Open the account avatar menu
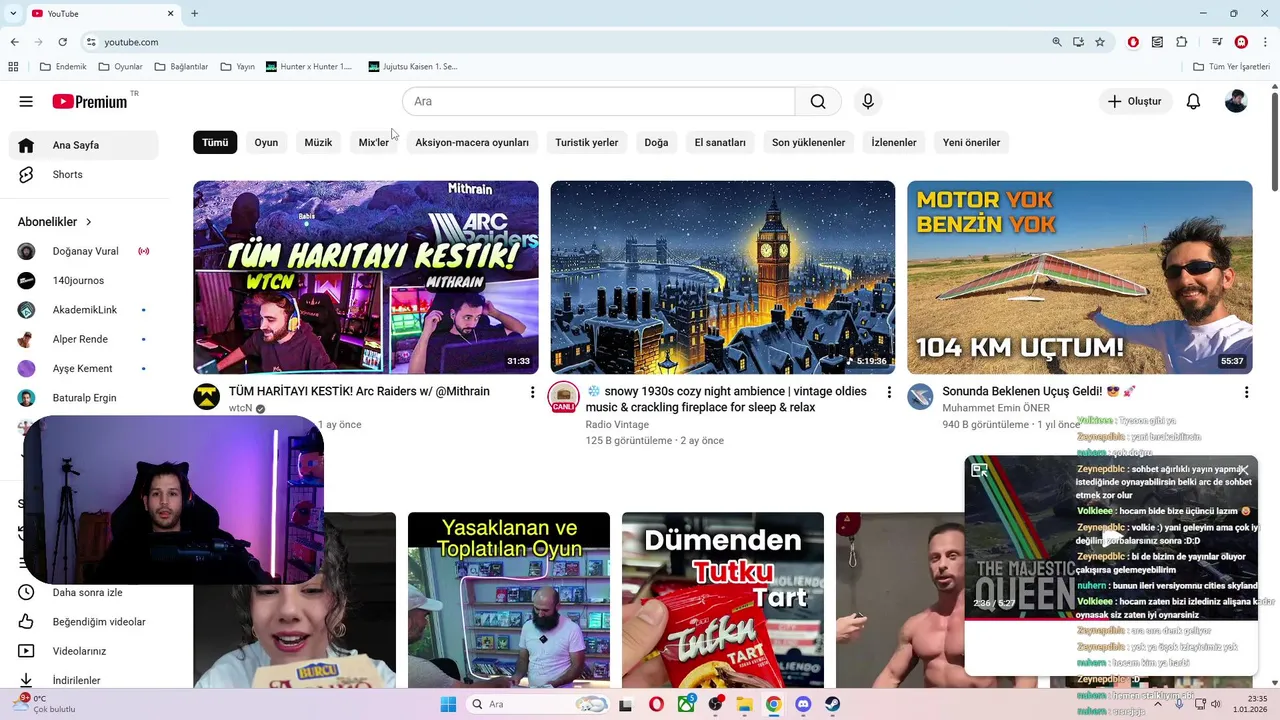The width and height of the screenshot is (1280, 720). point(1236,101)
